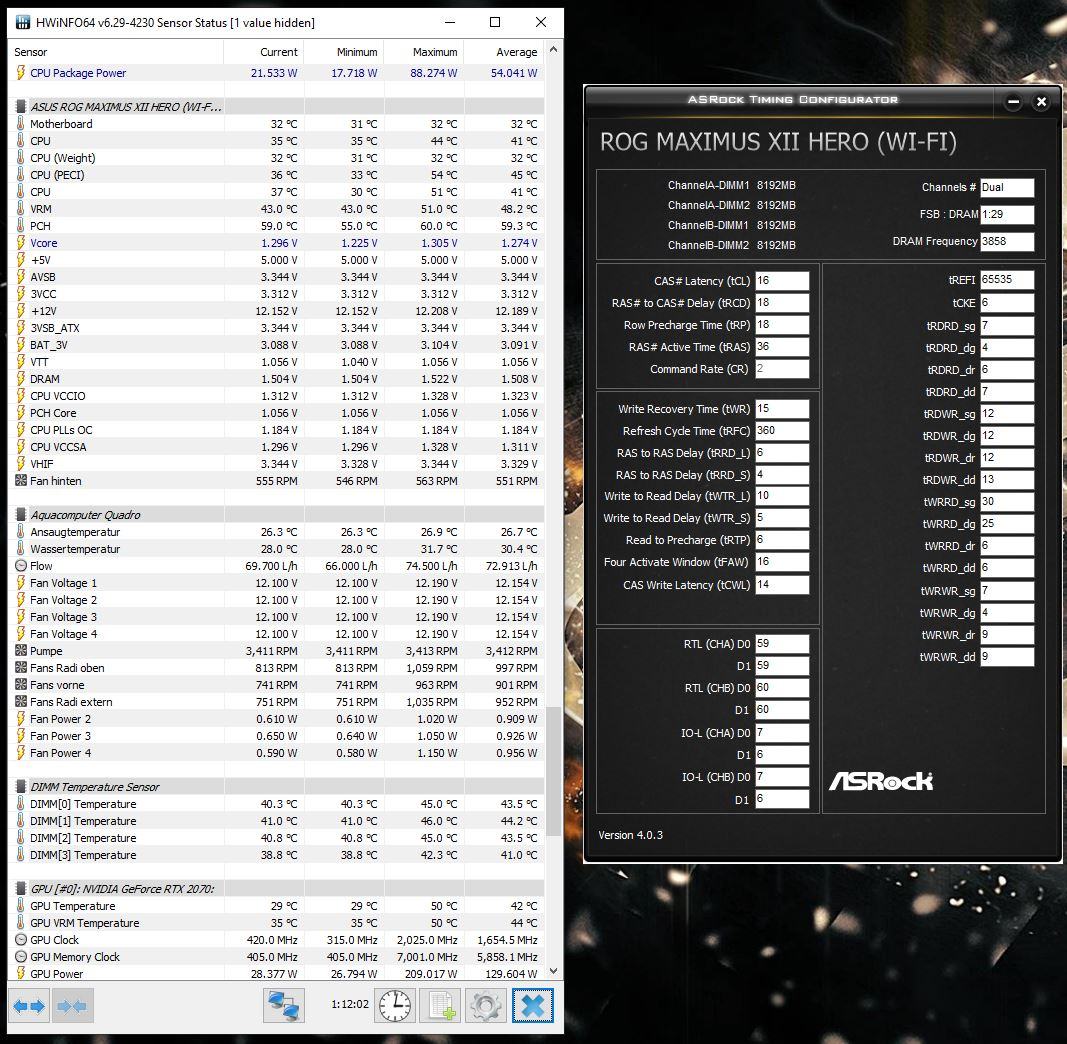This screenshot has width=1067, height=1044.
Task: Select the PCH temperature row
Action: coord(276,226)
